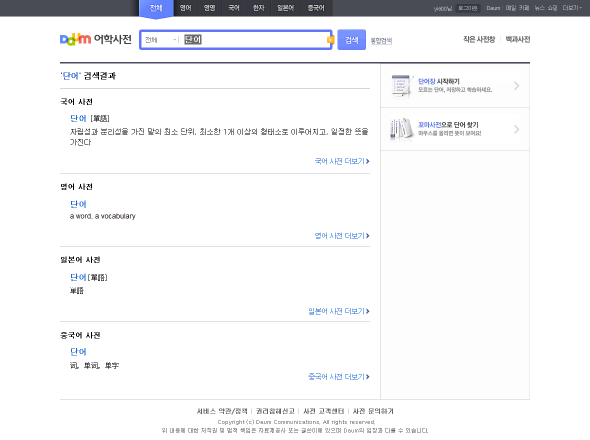Click 'a word, a vocabulary' definition text
This screenshot has height=440, width=590.
[102, 216]
